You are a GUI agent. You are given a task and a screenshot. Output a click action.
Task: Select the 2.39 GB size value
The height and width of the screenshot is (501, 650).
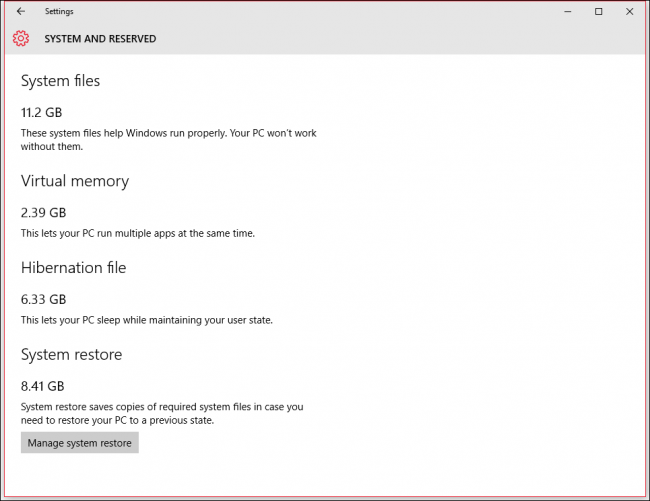click(x=43, y=212)
